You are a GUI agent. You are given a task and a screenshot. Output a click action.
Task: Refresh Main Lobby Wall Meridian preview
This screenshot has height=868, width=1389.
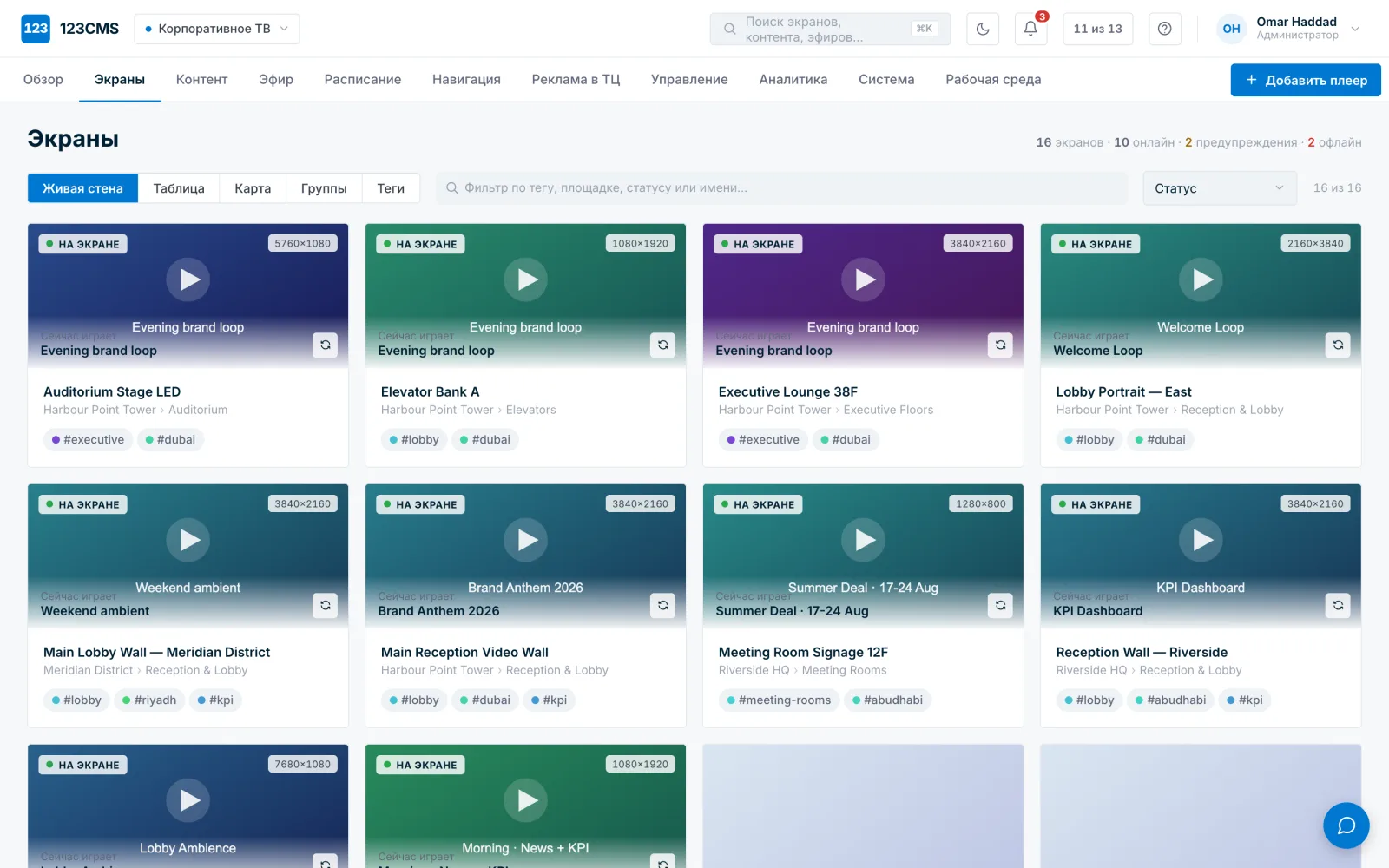click(x=326, y=605)
